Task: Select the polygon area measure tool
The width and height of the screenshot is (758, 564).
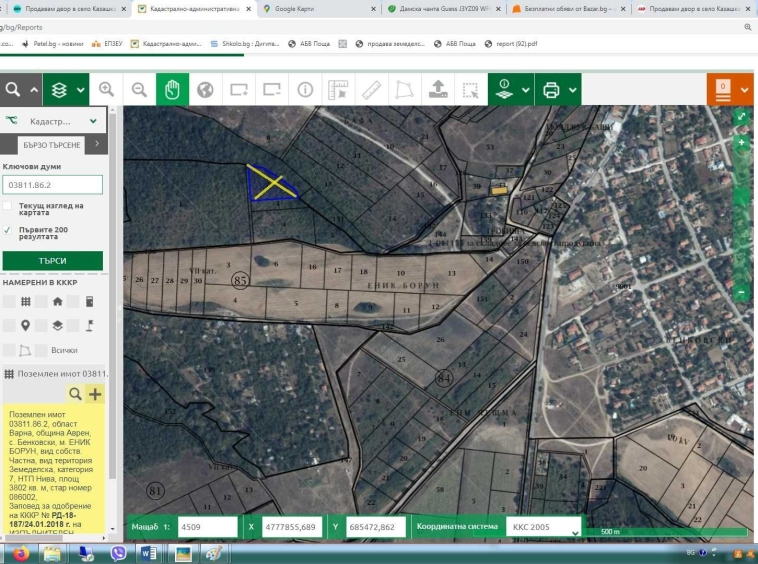Action: point(404,89)
